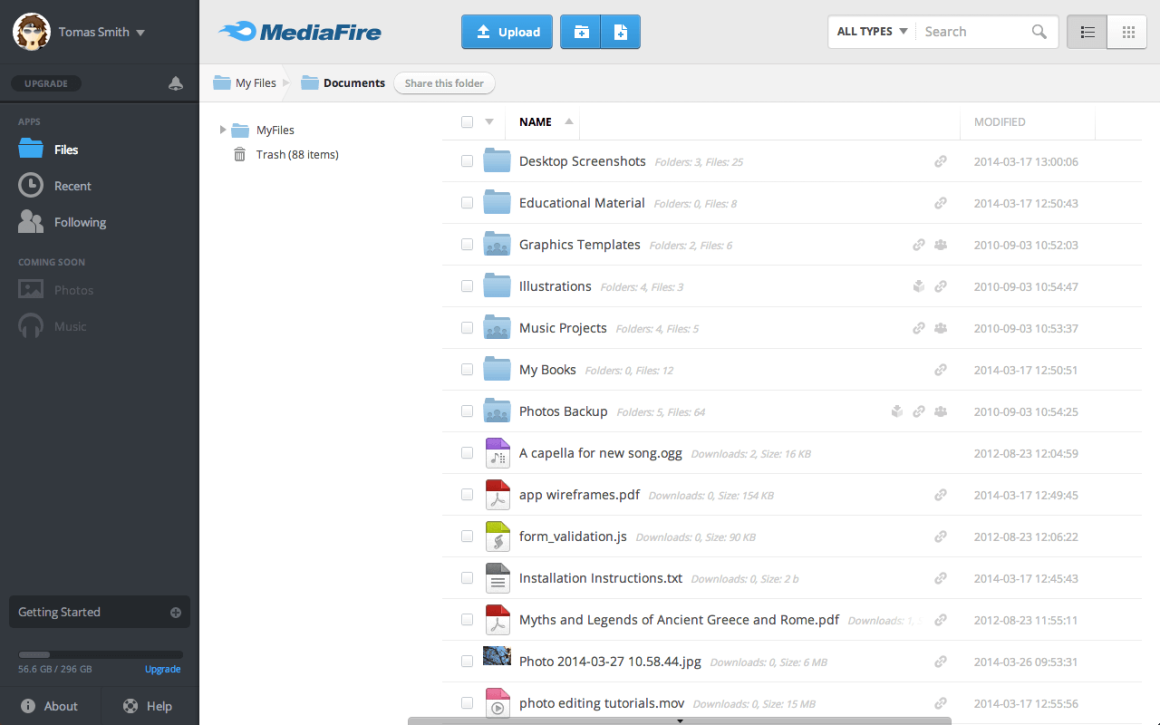This screenshot has width=1160, height=725.
Task: Click the followers icon on Music Projects row
Action: [940, 327]
